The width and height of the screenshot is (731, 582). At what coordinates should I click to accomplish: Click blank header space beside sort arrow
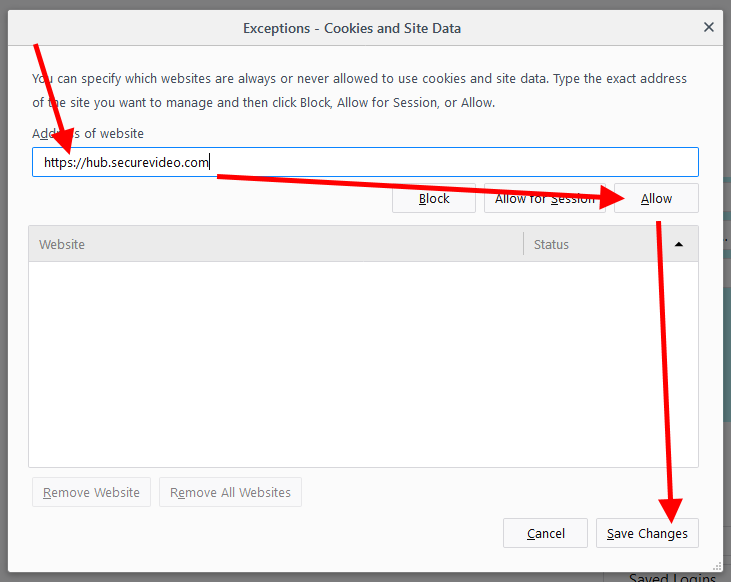620,244
